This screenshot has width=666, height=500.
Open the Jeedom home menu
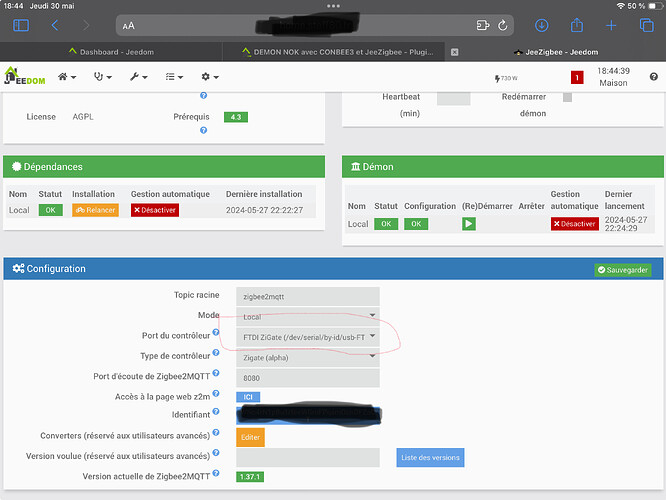(x=67, y=77)
